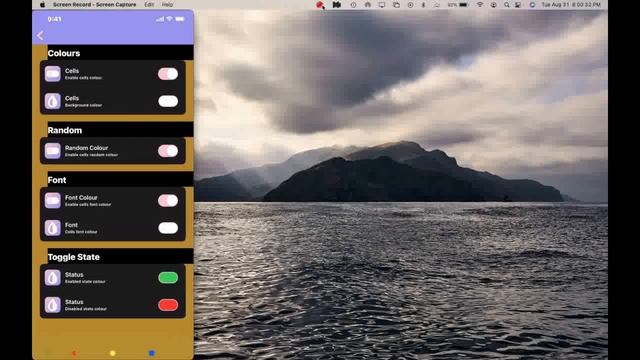This screenshot has height=360, width=640.
Task: Tap the yellow dot in the bottom bar
Action: pos(113,353)
